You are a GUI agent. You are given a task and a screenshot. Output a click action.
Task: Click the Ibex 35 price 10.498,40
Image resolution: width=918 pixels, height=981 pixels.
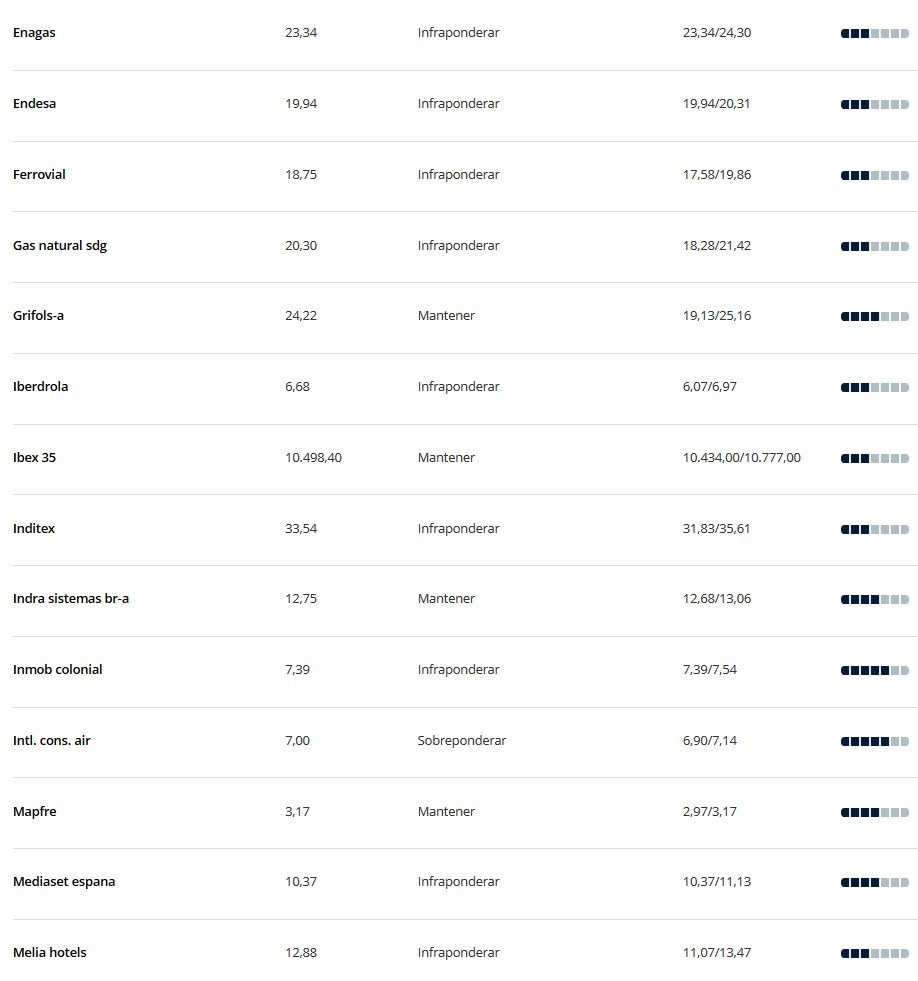(313, 458)
